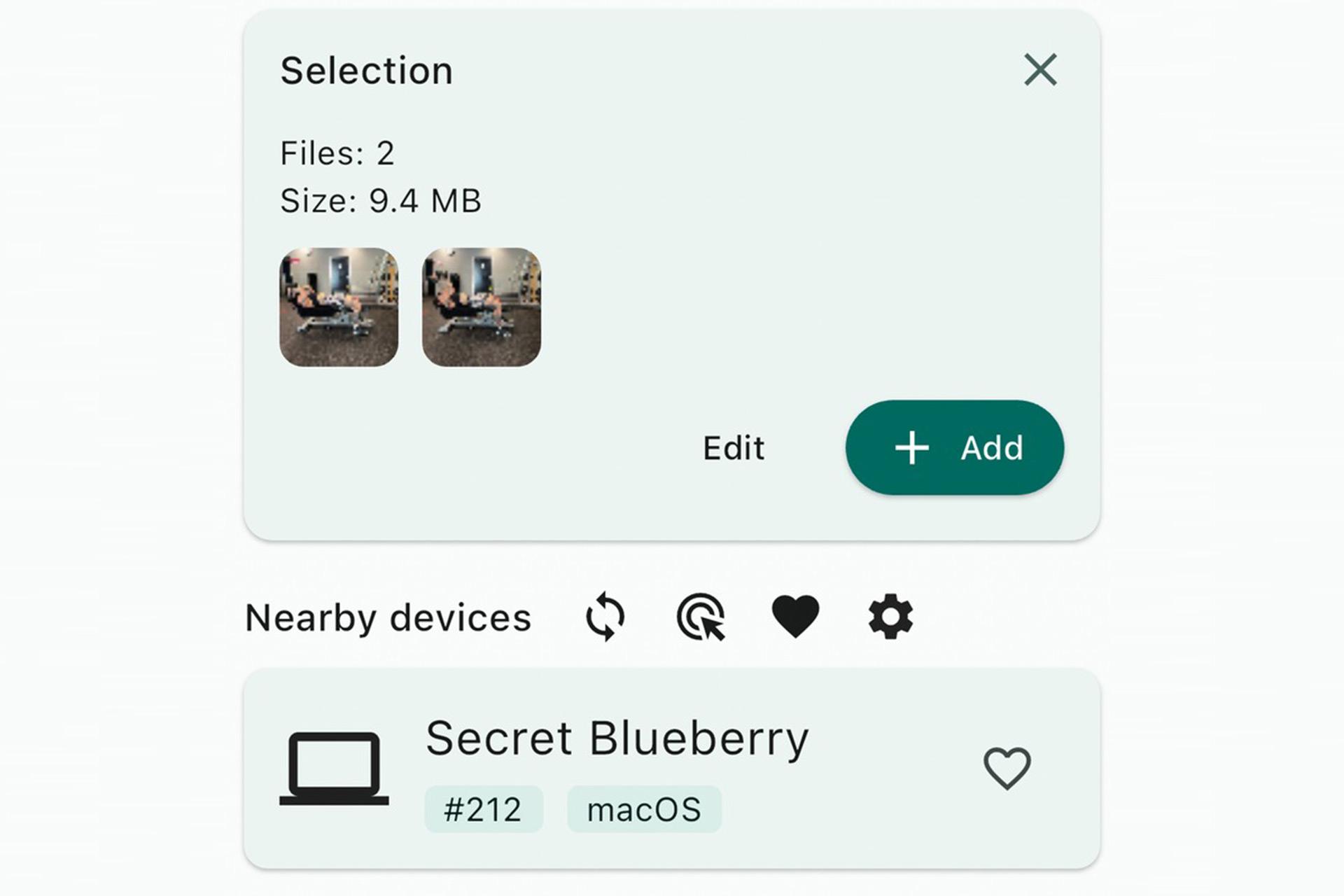
Task: Click the laptop icon for Secret Blueberry
Action: 334,769
